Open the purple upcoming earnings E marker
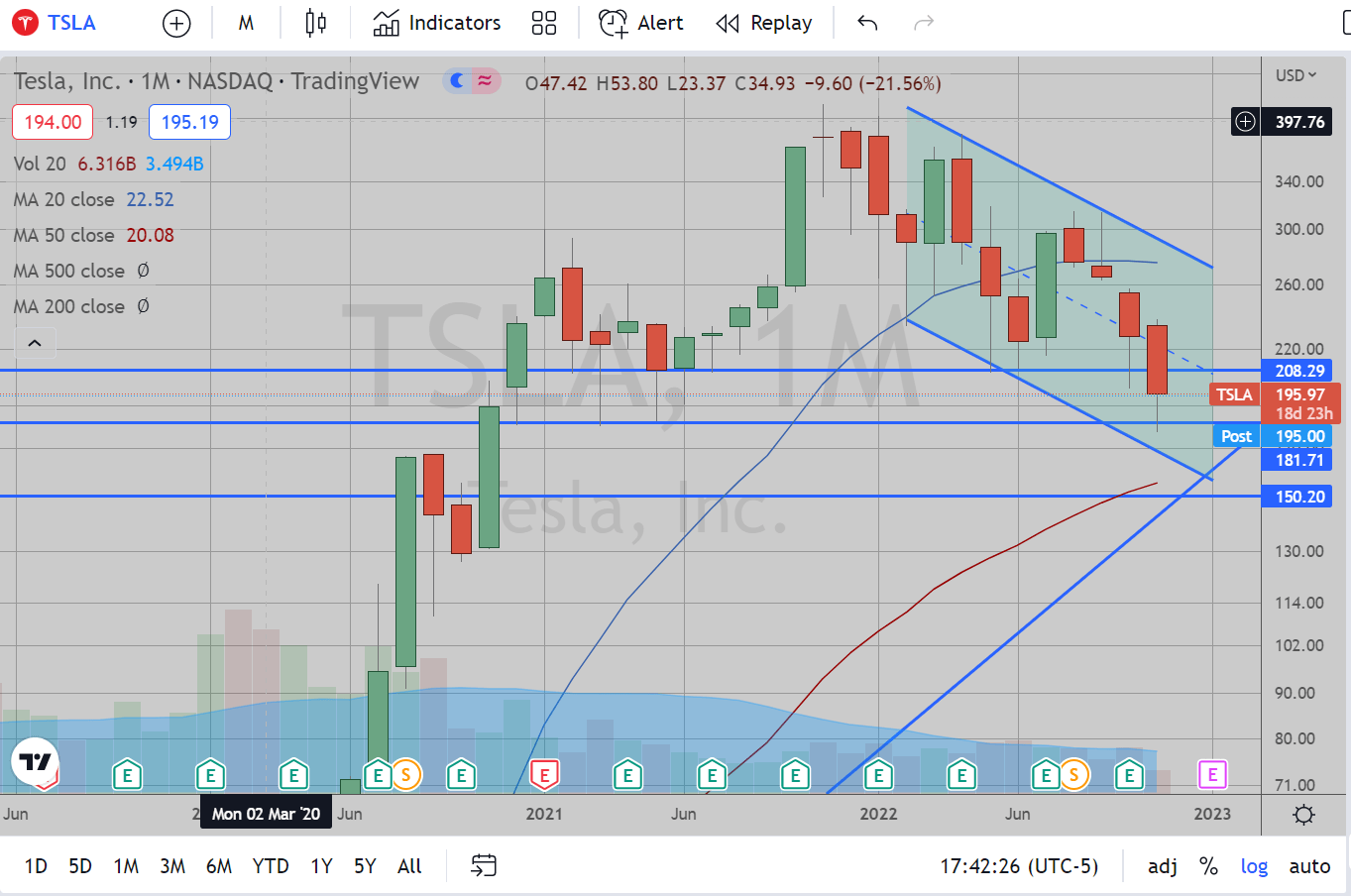 1212,774
